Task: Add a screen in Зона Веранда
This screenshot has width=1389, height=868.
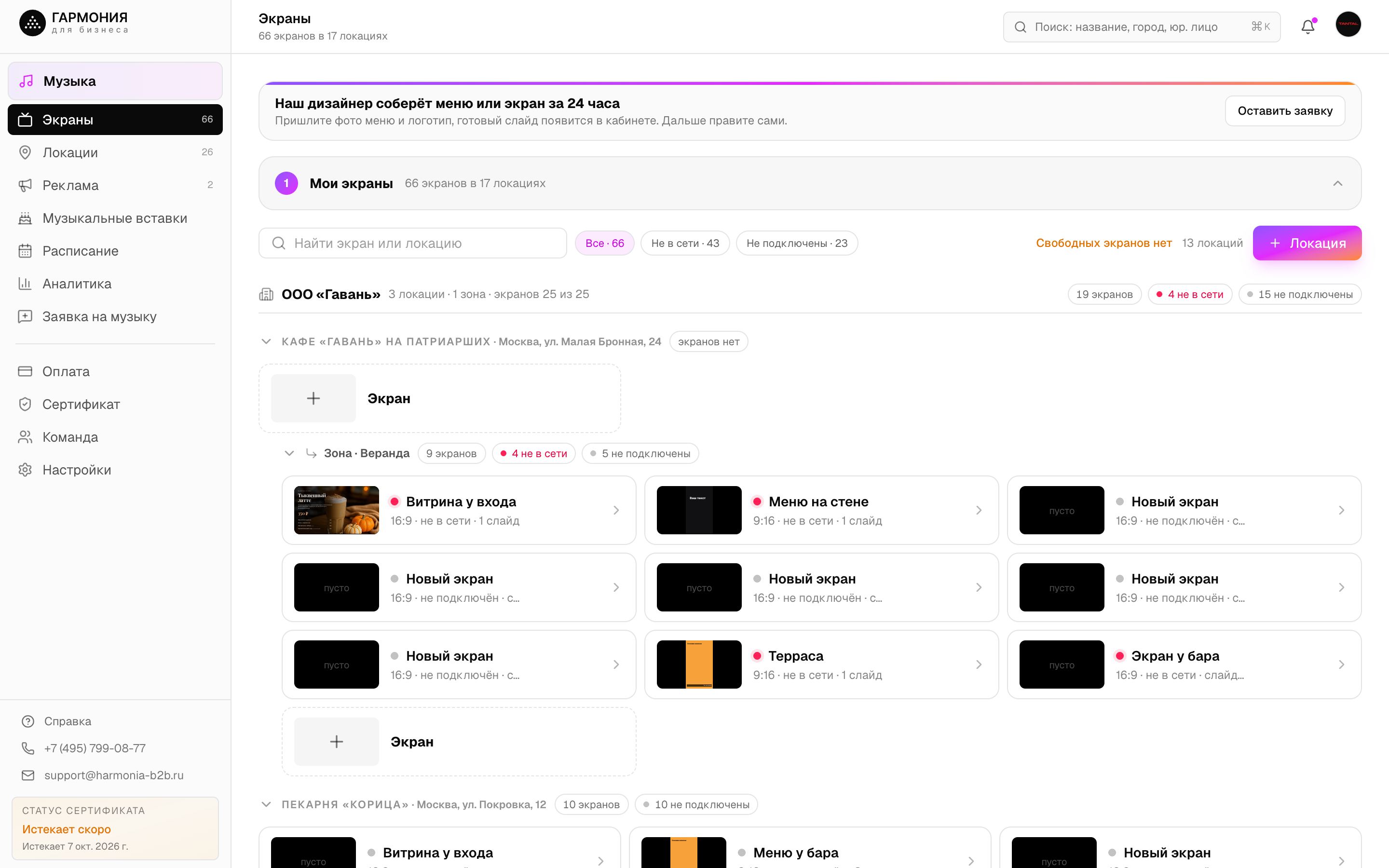Action: coord(459,742)
